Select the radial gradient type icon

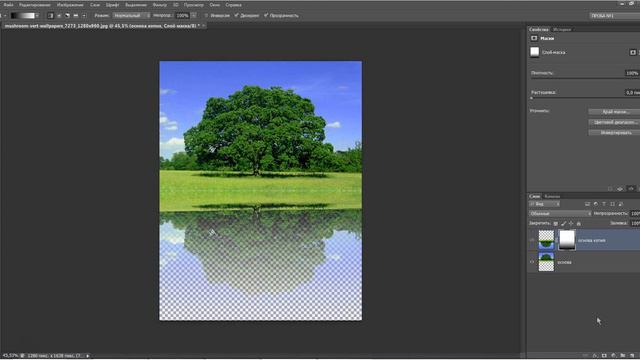[59, 16]
